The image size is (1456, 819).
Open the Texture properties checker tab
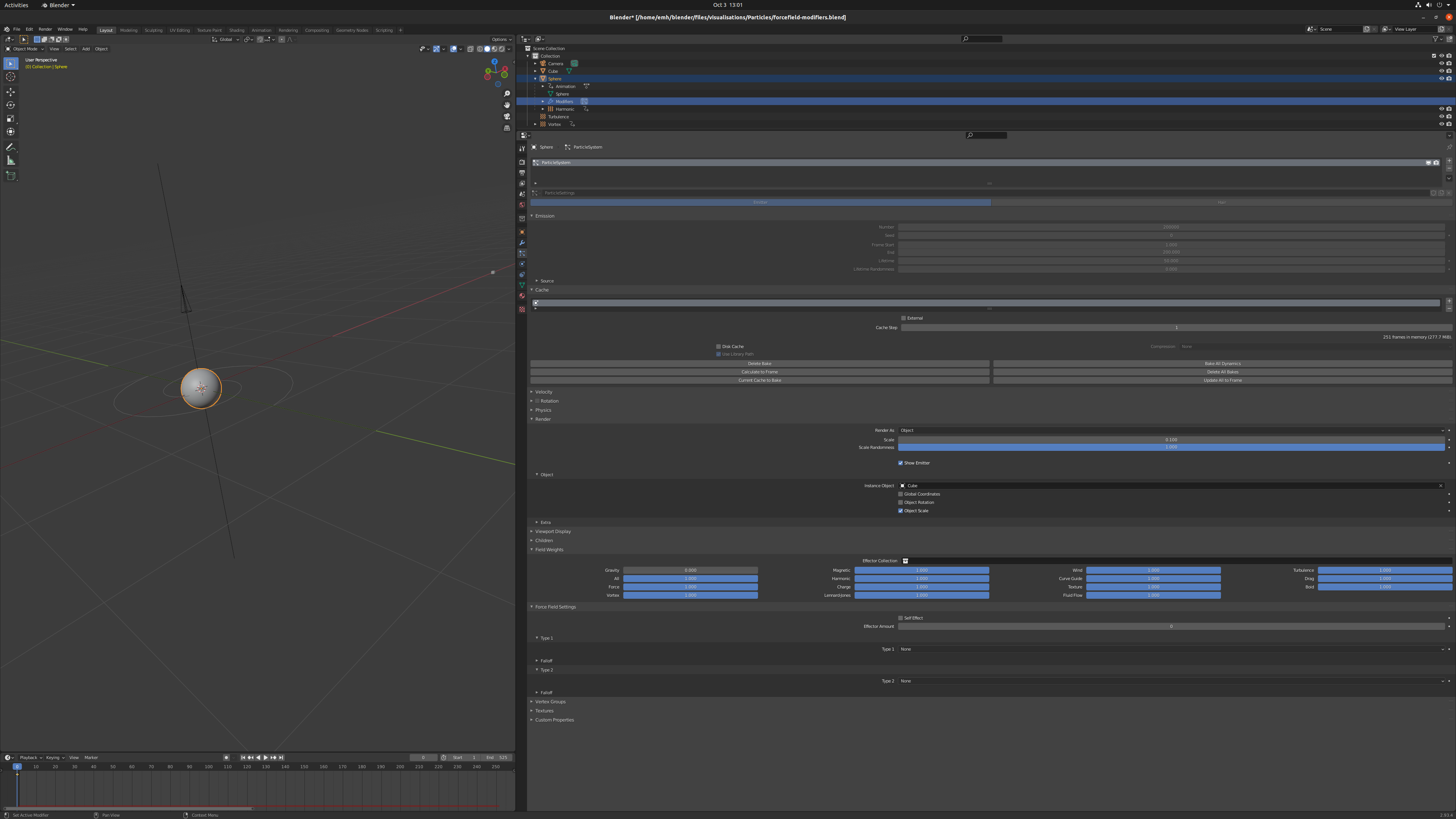pyautogui.click(x=522, y=309)
